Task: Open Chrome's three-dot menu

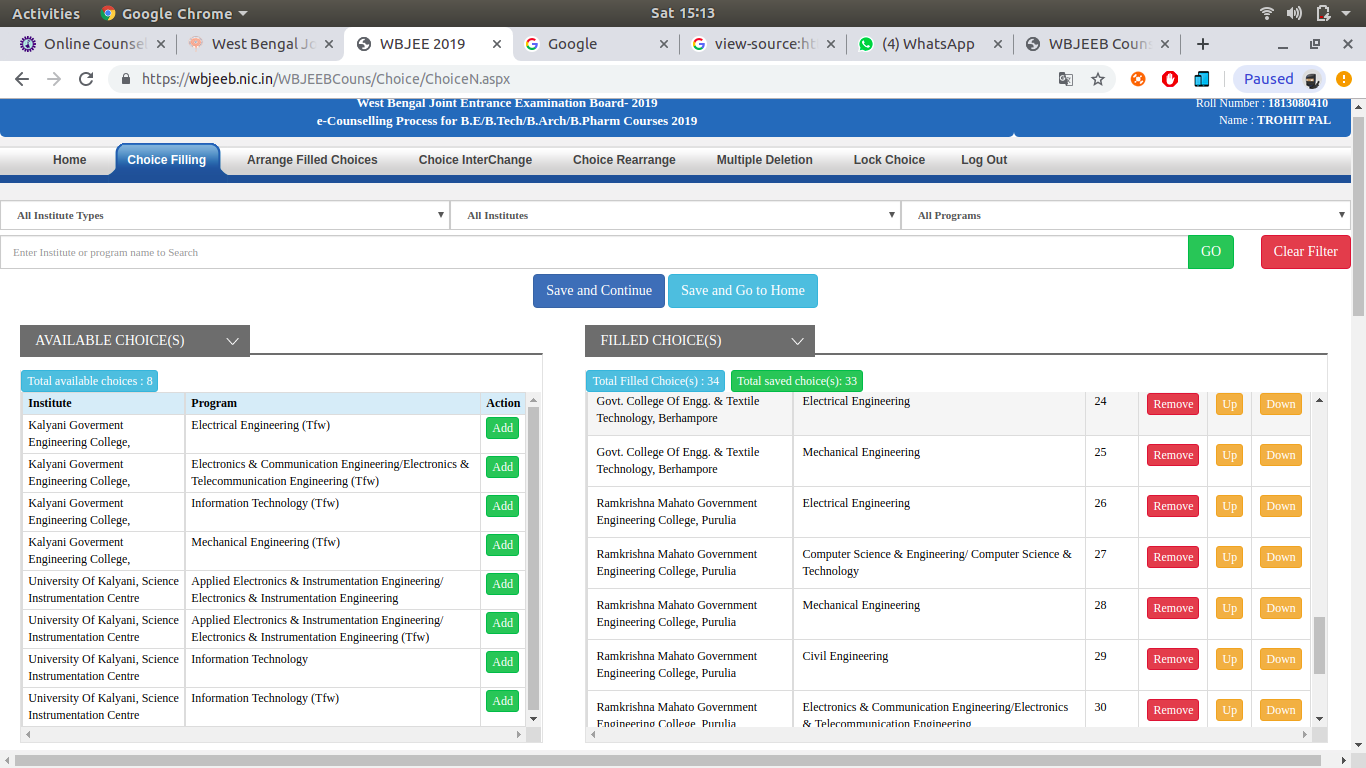Action: coord(1347,79)
